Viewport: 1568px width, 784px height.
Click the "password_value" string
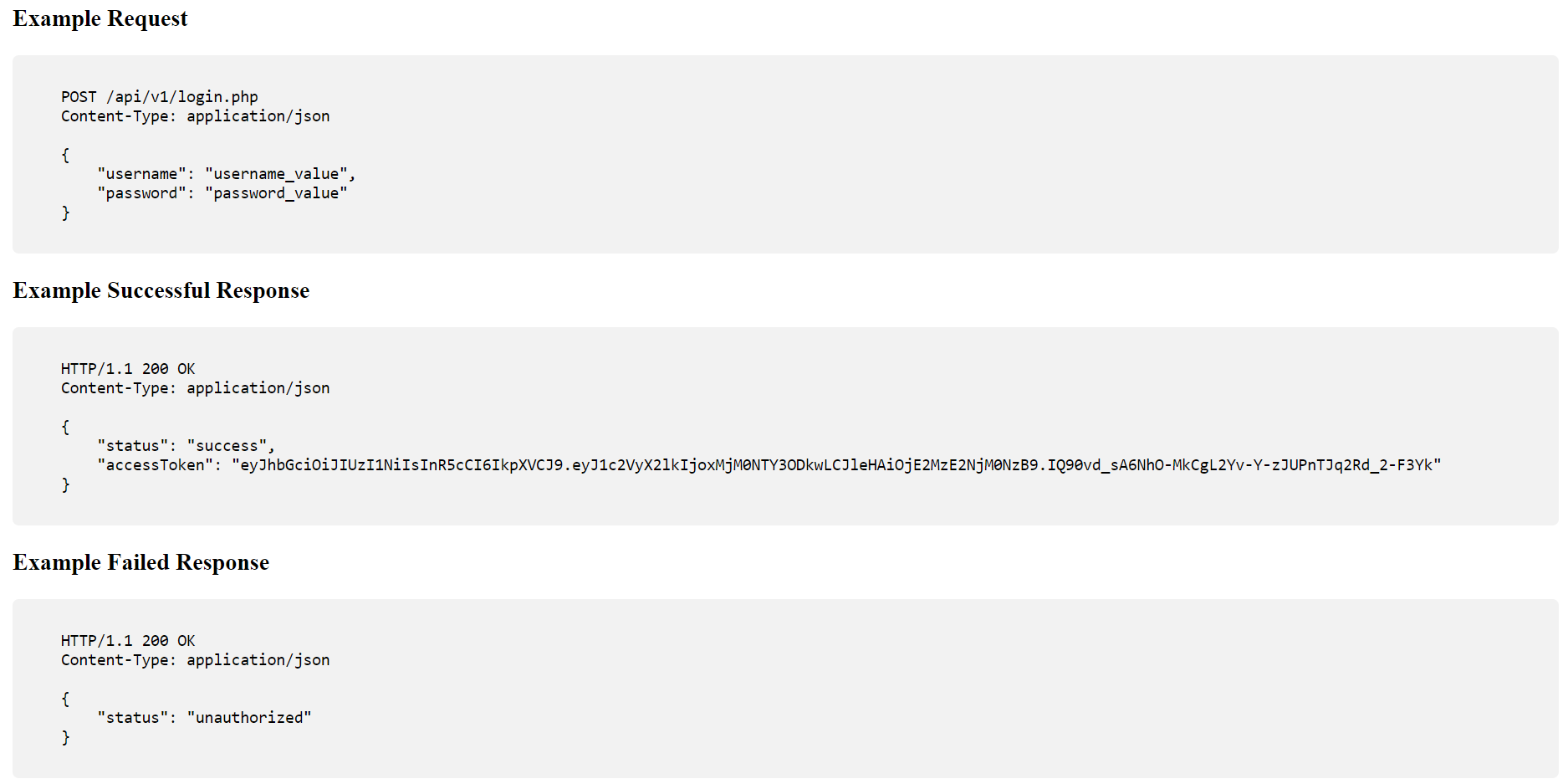point(276,193)
